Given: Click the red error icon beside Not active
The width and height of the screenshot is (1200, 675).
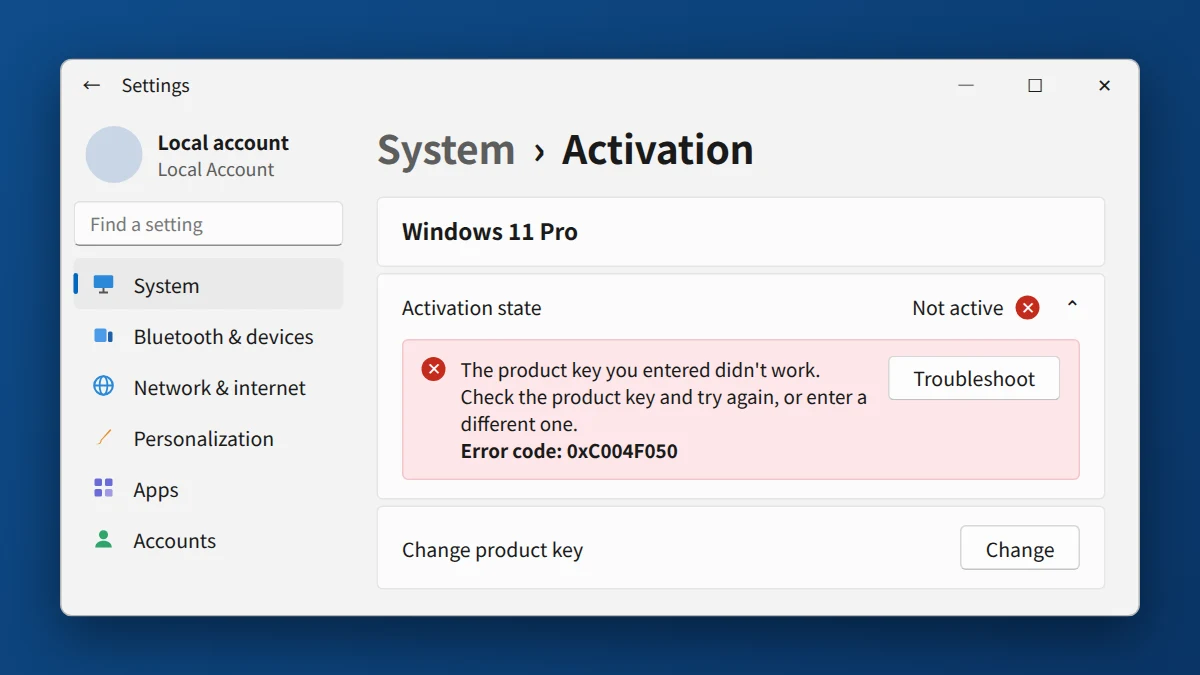Looking at the screenshot, I should click(x=1027, y=308).
